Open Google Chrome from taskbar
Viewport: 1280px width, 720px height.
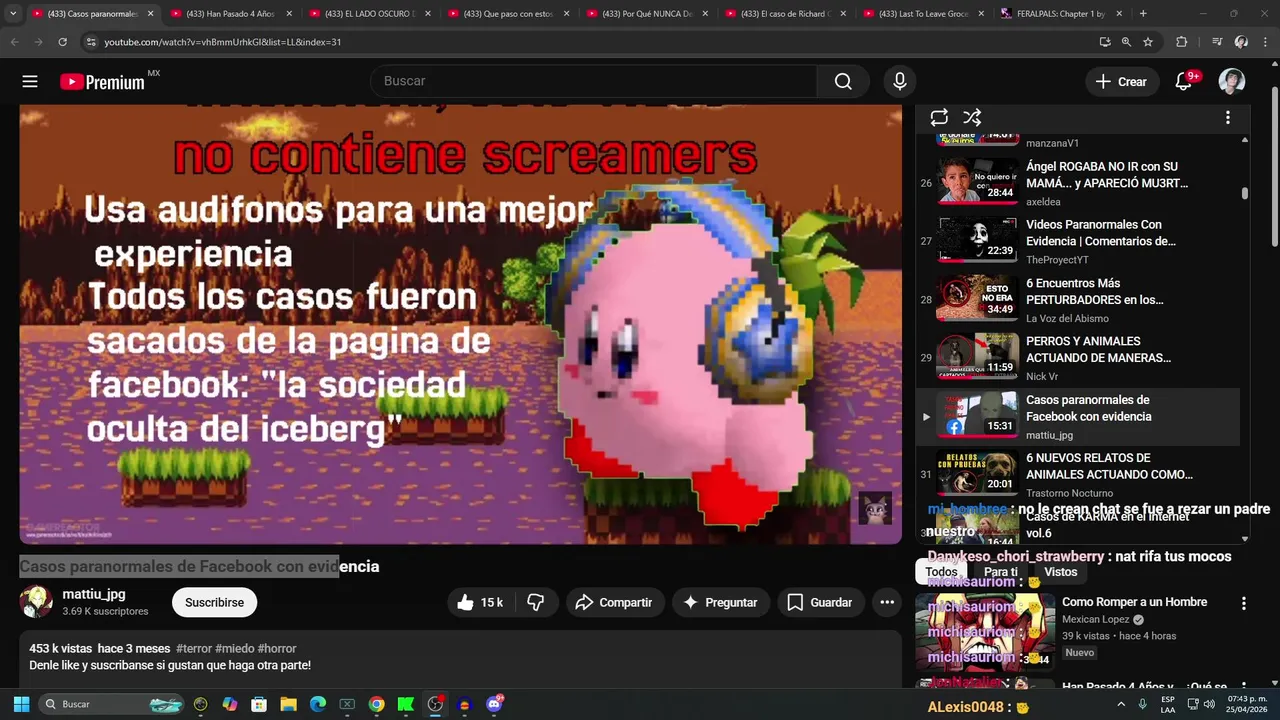(376, 704)
